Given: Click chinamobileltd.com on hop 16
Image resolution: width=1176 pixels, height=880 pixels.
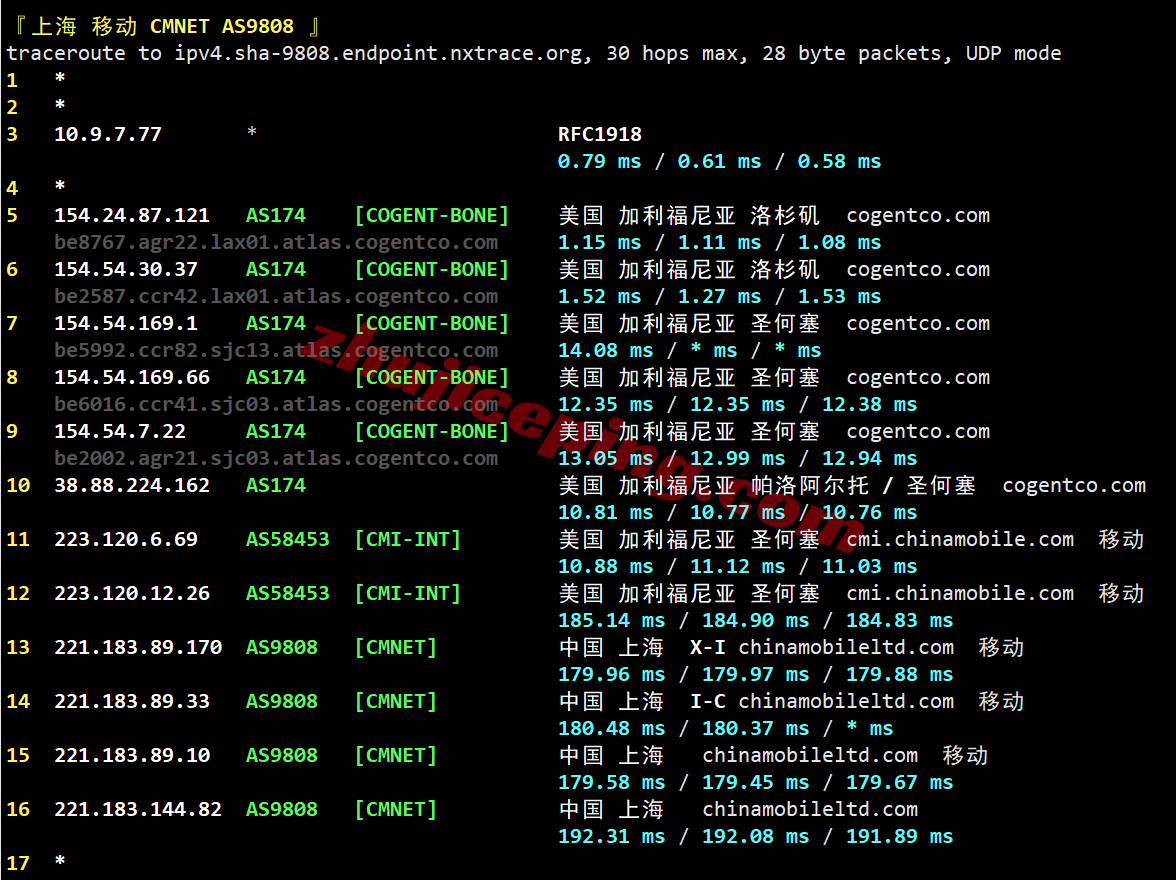Looking at the screenshot, I should tap(810, 809).
